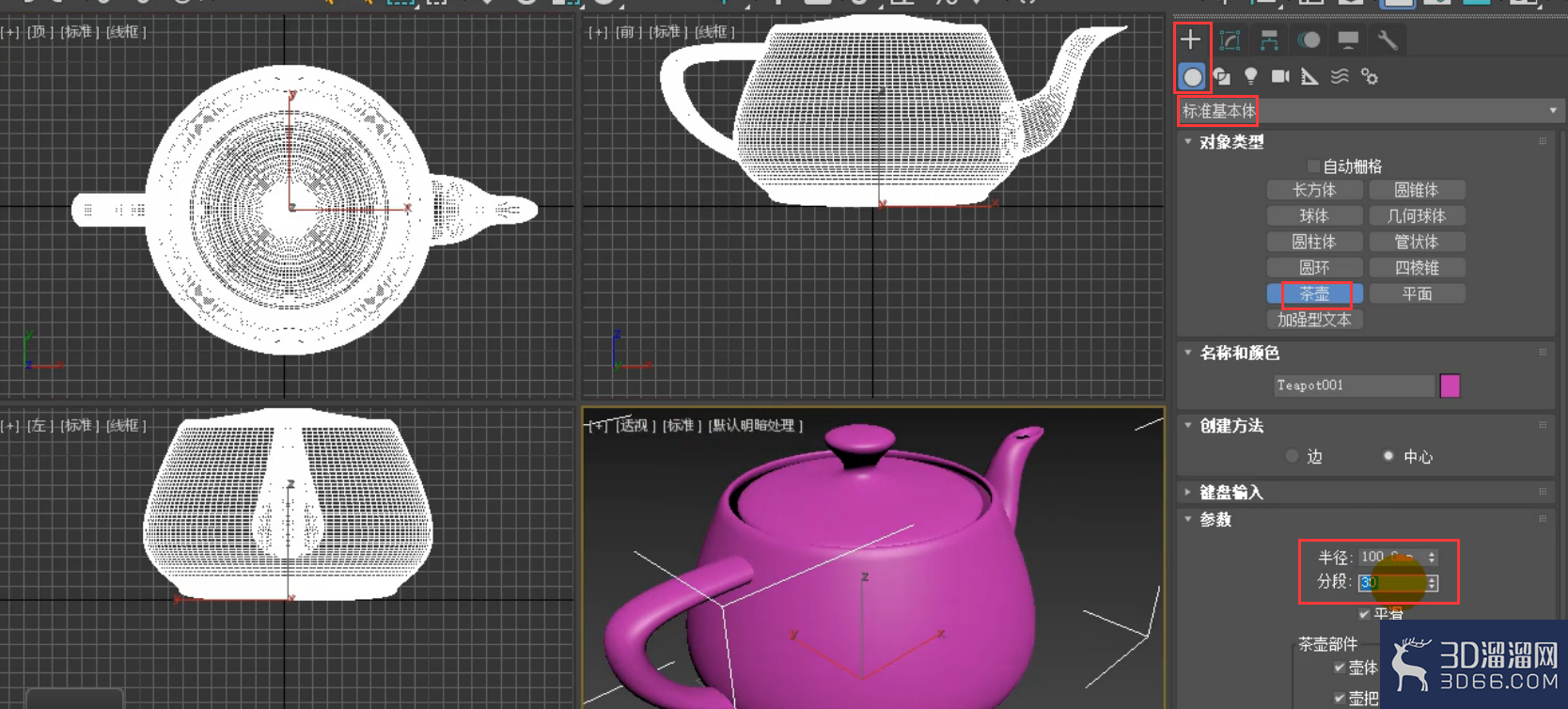Click the 四棱锥 pyramid button
The height and width of the screenshot is (709, 1568).
tap(1417, 268)
